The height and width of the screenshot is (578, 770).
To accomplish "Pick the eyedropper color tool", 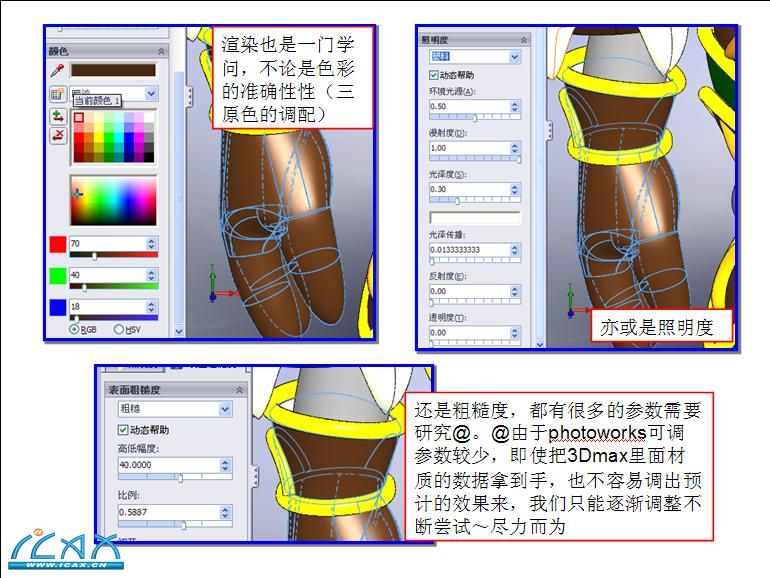I will coord(57,71).
